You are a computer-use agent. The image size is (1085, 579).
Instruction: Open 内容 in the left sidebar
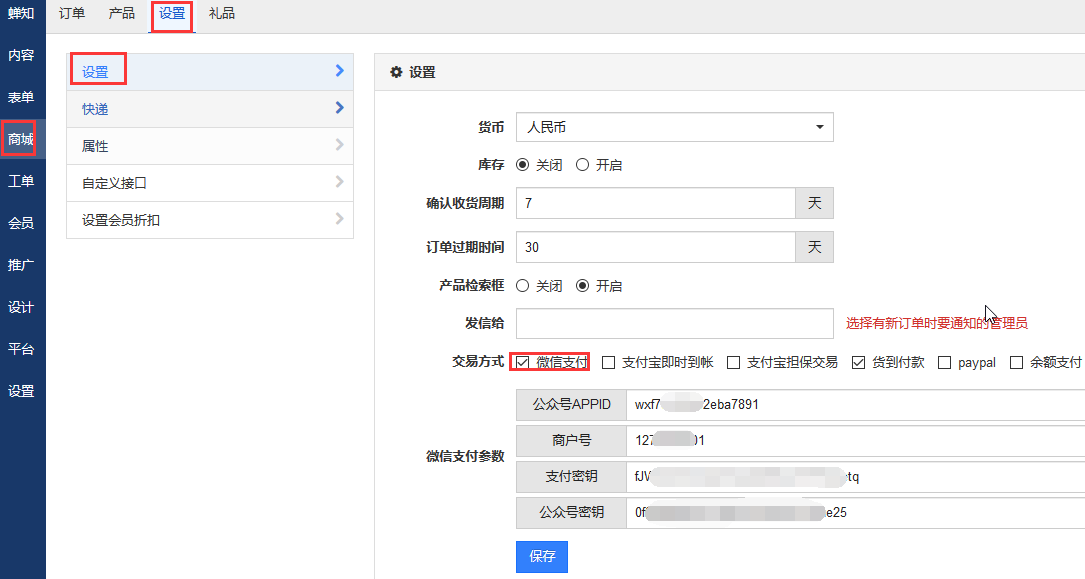tap(21, 55)
